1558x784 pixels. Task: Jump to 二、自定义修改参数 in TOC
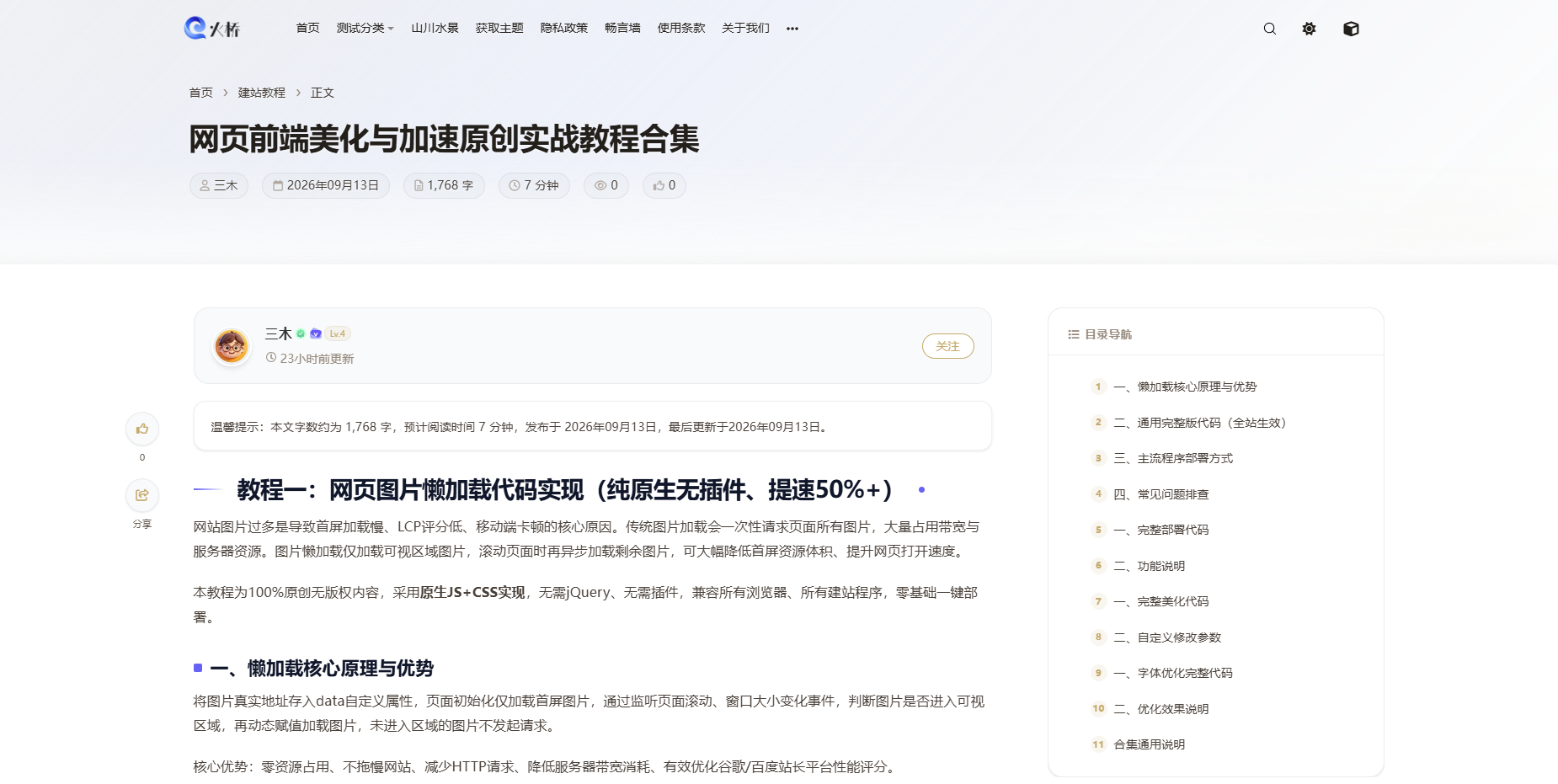(x=1167, y=637)
